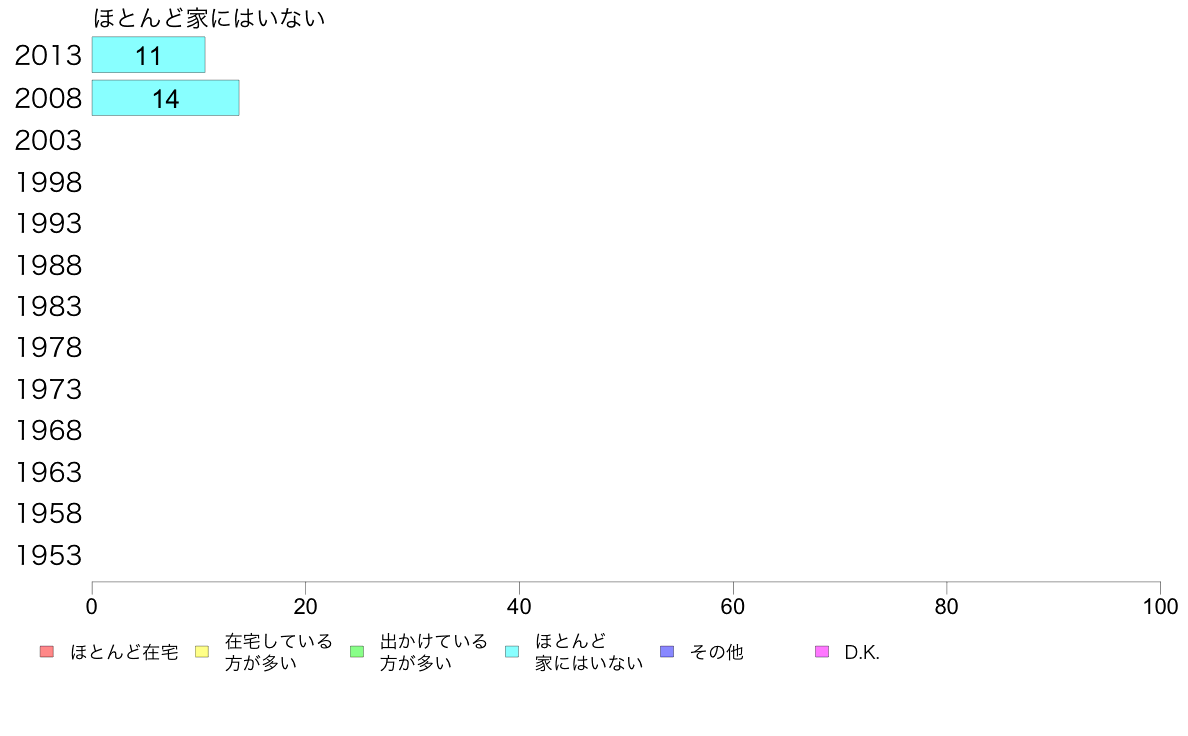Click the red ほとんど在宅 legend swatch

(47, 652)
